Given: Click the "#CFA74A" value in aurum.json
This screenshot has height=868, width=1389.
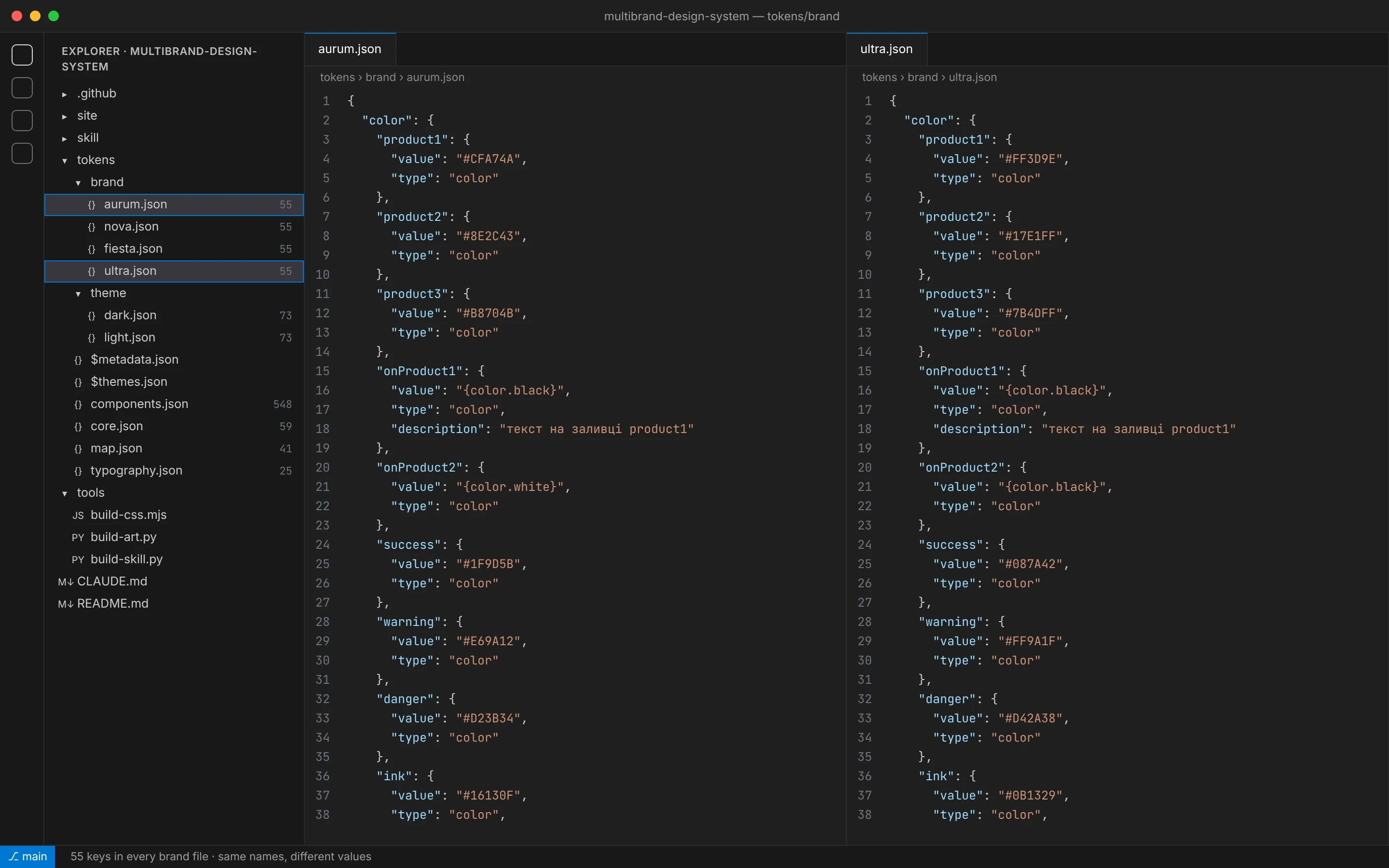Looking at the screenshot, I should coord(488,159).
